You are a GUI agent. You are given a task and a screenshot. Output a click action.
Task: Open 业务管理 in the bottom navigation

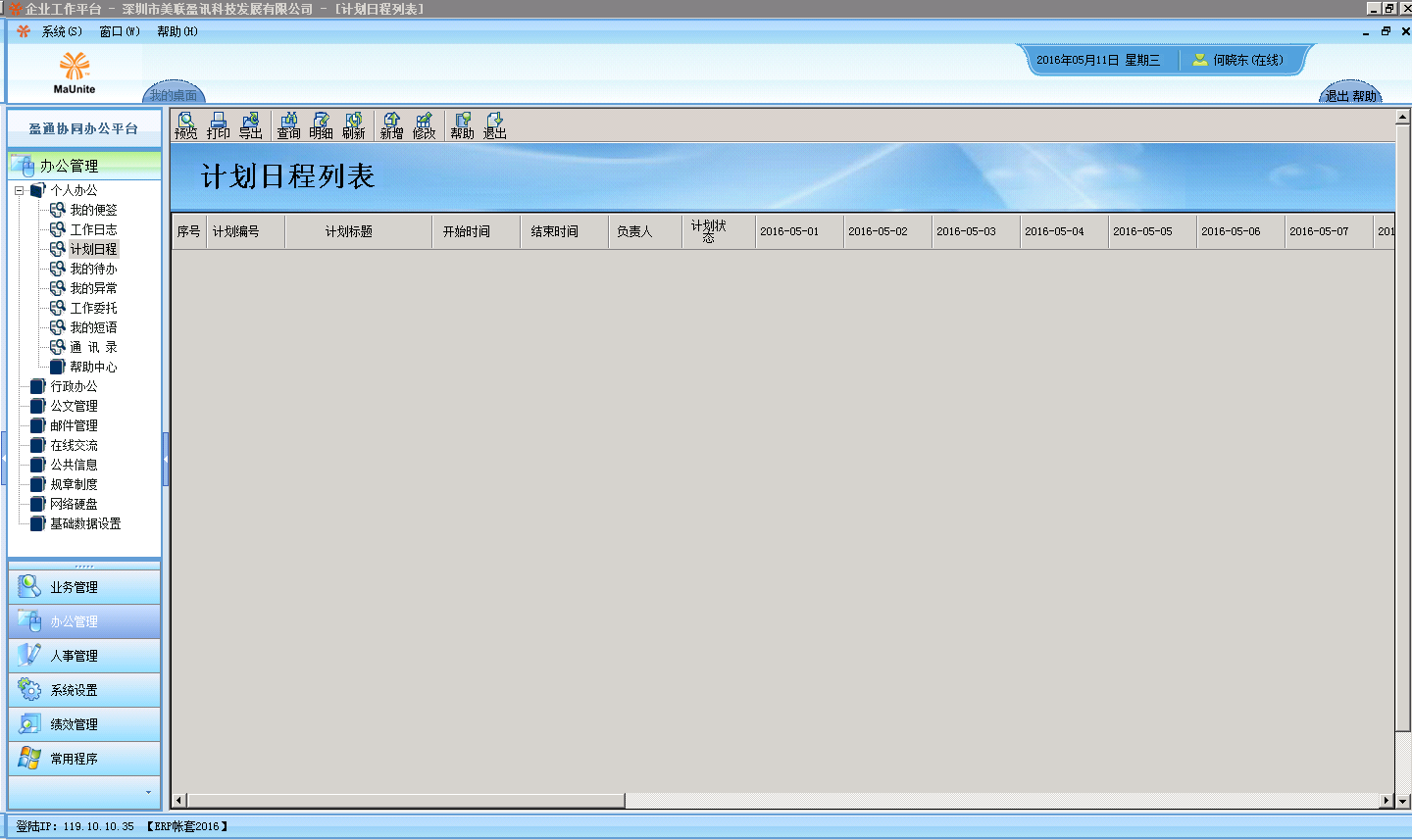coord(84,587)
